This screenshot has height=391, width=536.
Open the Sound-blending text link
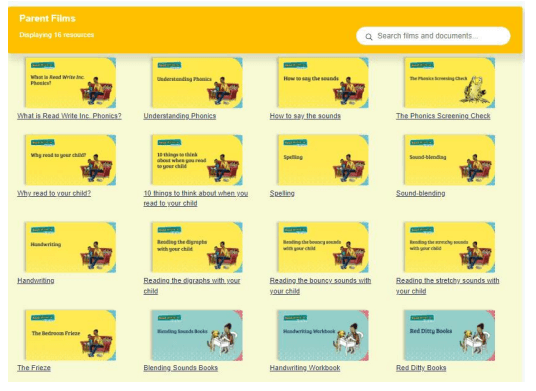click(420, 193)
